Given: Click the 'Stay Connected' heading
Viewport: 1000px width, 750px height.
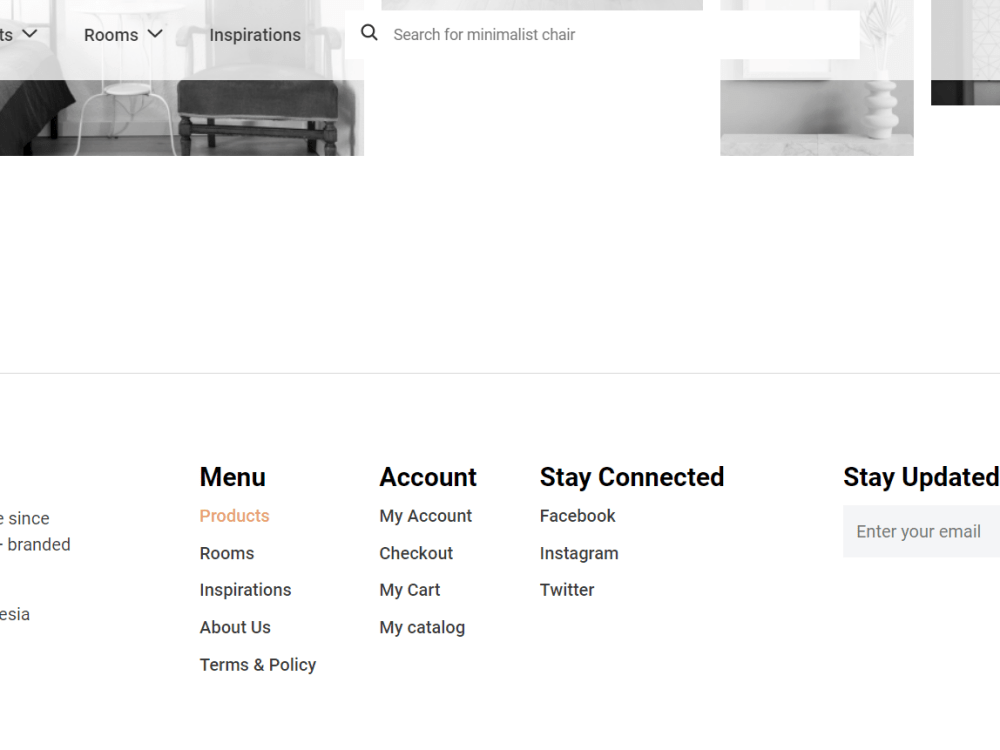Looking at the screenshot, I should [632, 478].
